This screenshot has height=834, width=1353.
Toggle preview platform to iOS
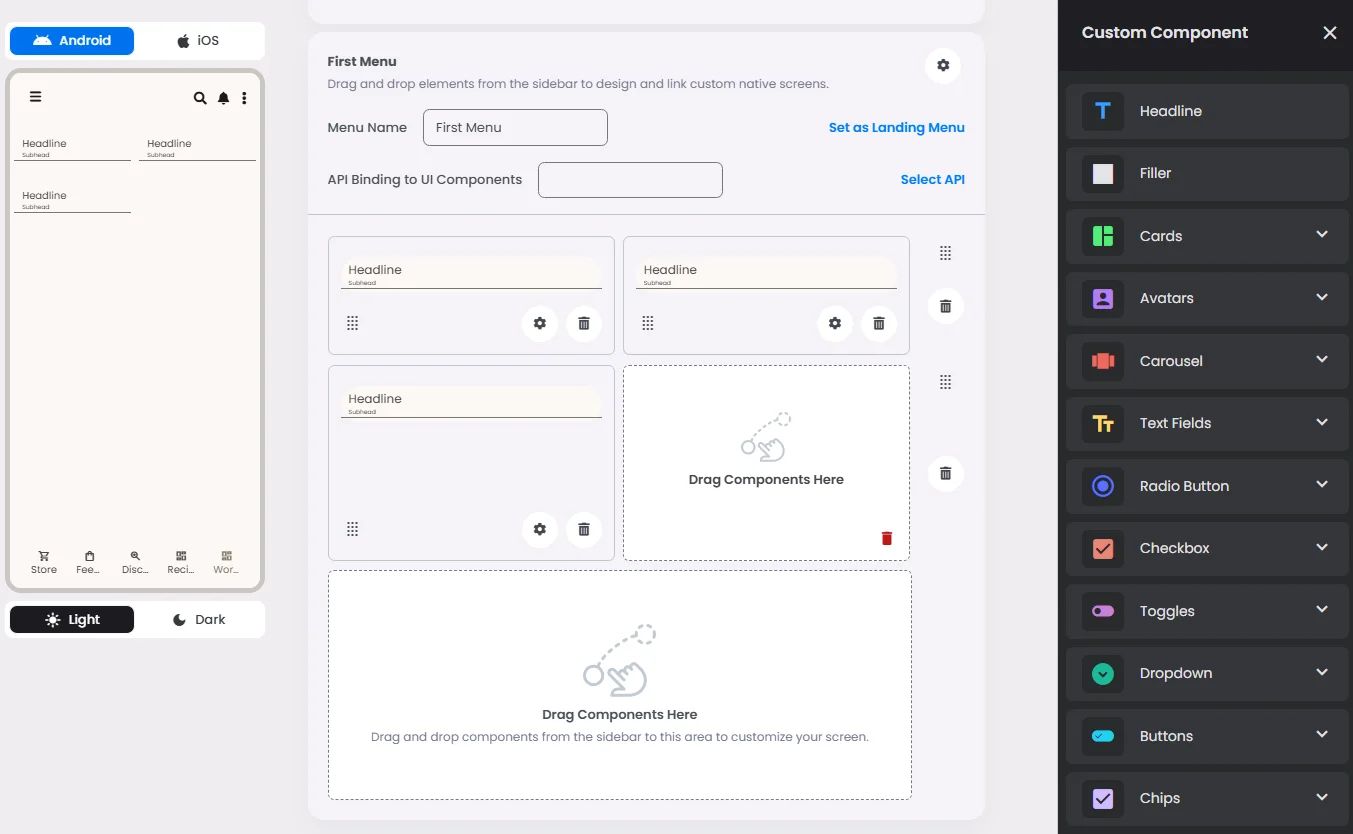tap(198, 41)
